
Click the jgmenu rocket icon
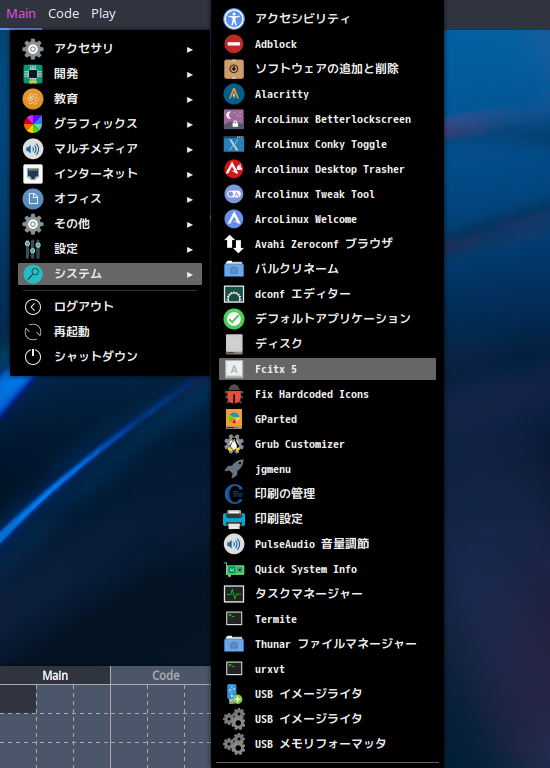(234, 469)
